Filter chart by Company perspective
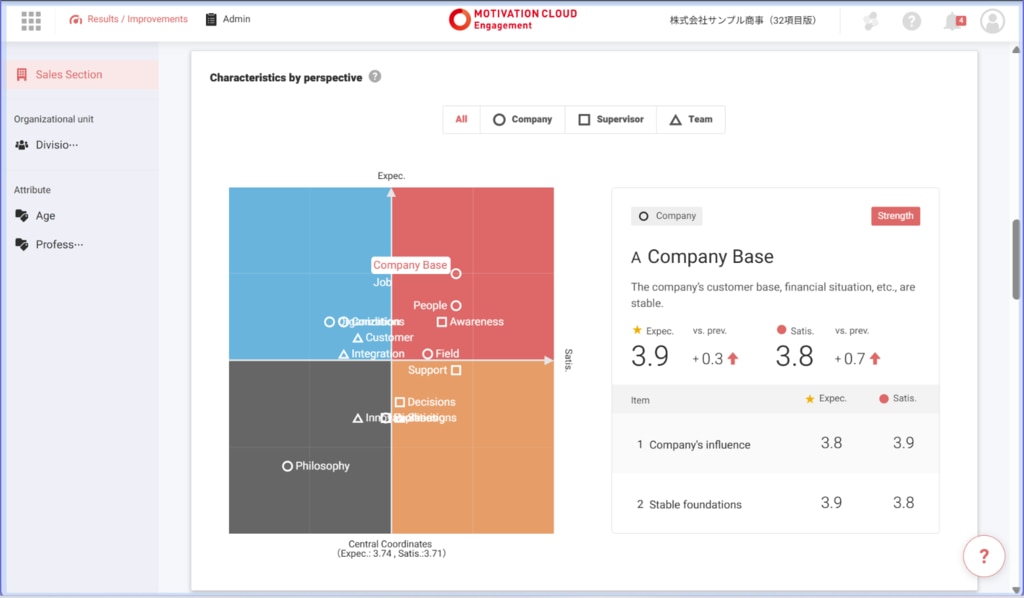The image size is (1024, 598). tap(522, 119)
